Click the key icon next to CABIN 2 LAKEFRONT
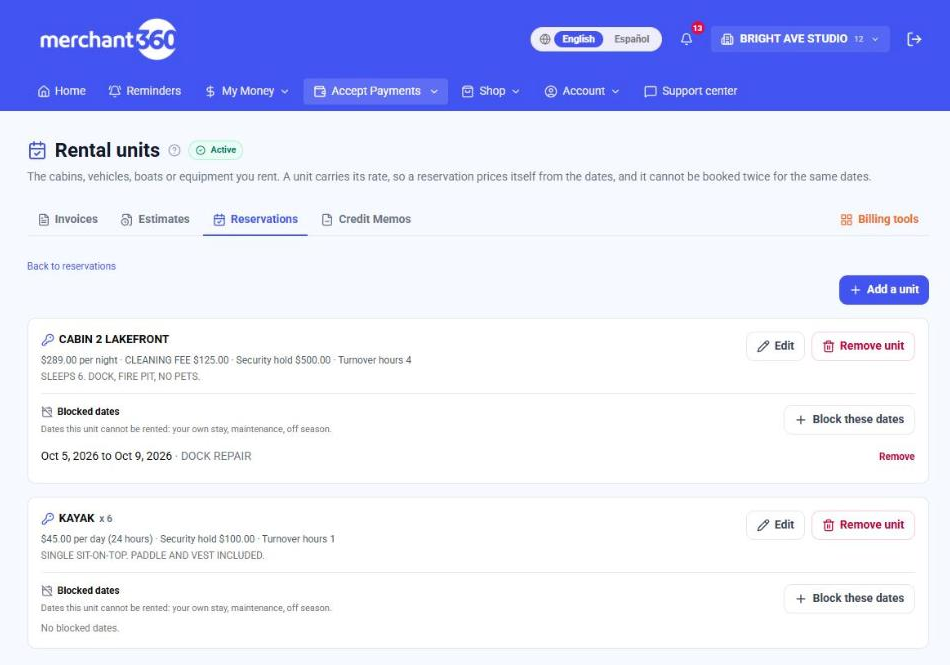Viewport: 950px width, 665px height. tap(47, 339)
